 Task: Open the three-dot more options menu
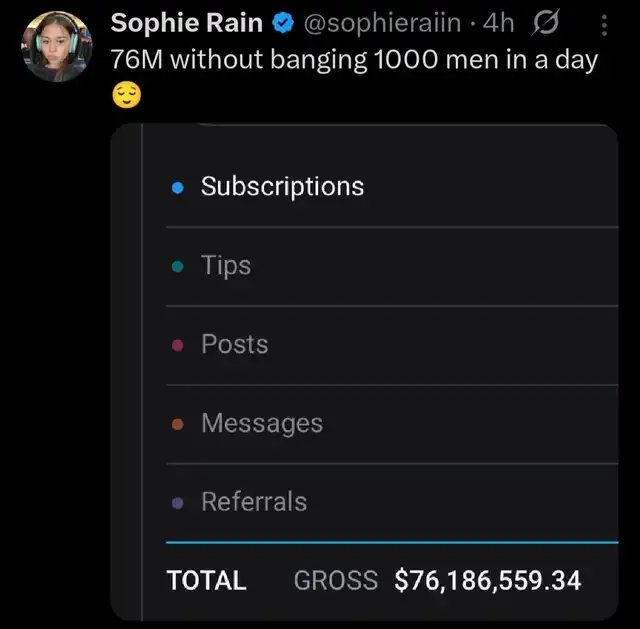tap(604, 24)
